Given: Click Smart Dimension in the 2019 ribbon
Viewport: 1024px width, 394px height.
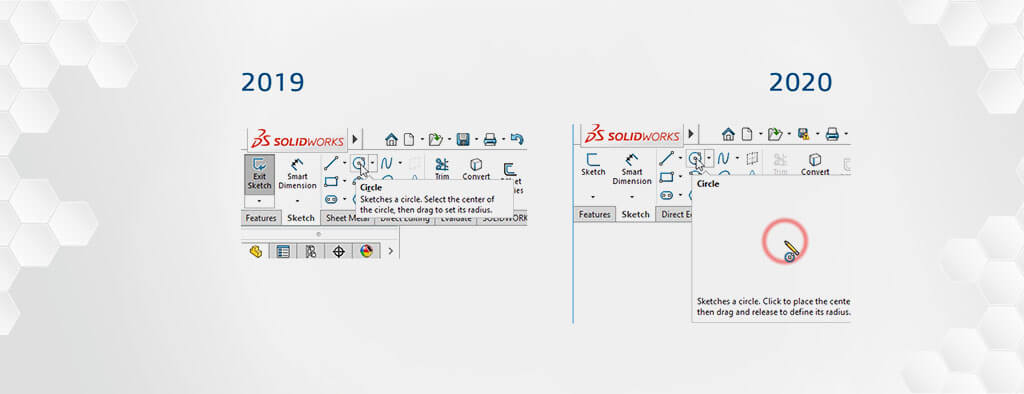Looking at the screenshot, I should point(297,174).
